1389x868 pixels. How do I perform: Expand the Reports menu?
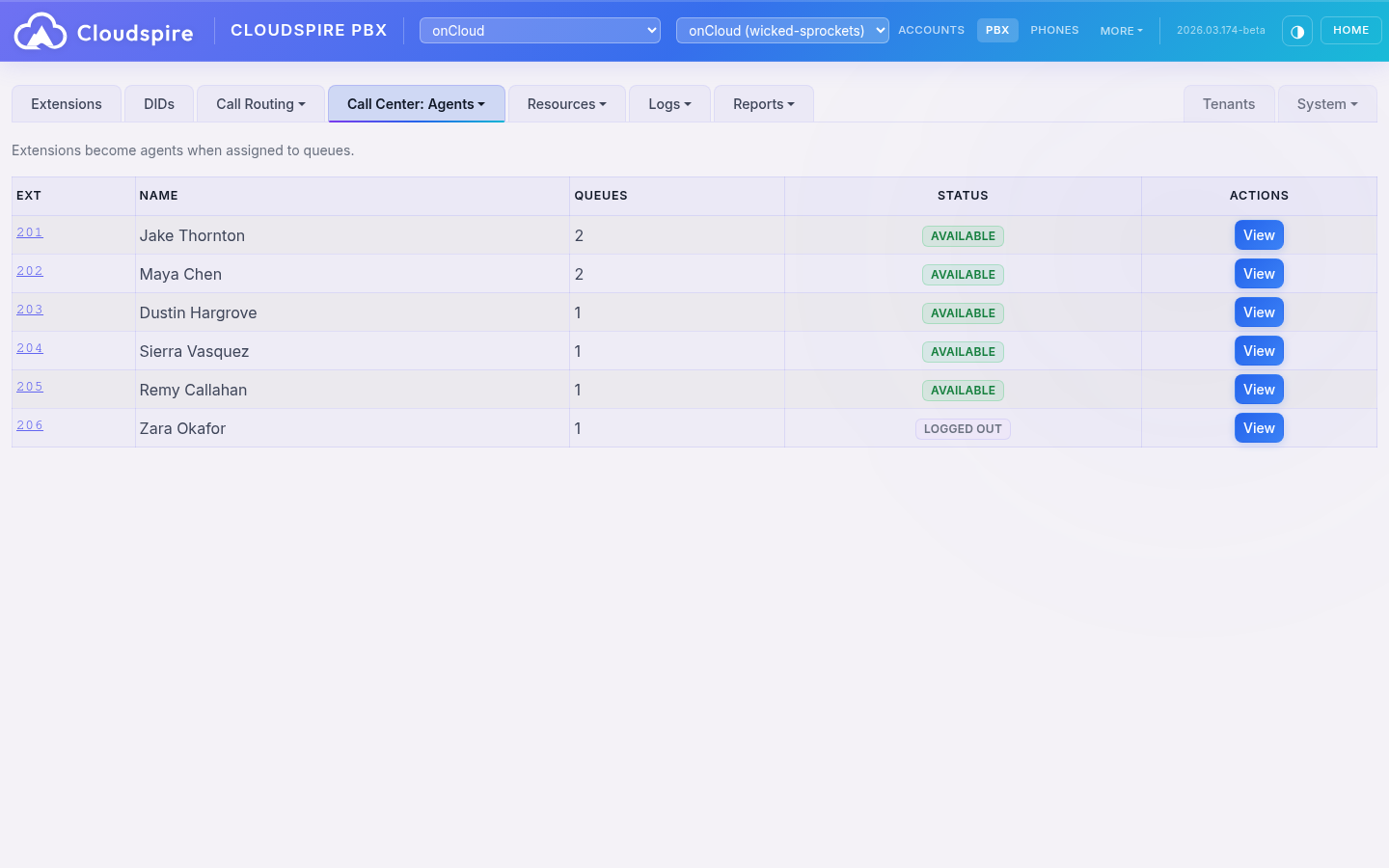(x=763, y=103)
